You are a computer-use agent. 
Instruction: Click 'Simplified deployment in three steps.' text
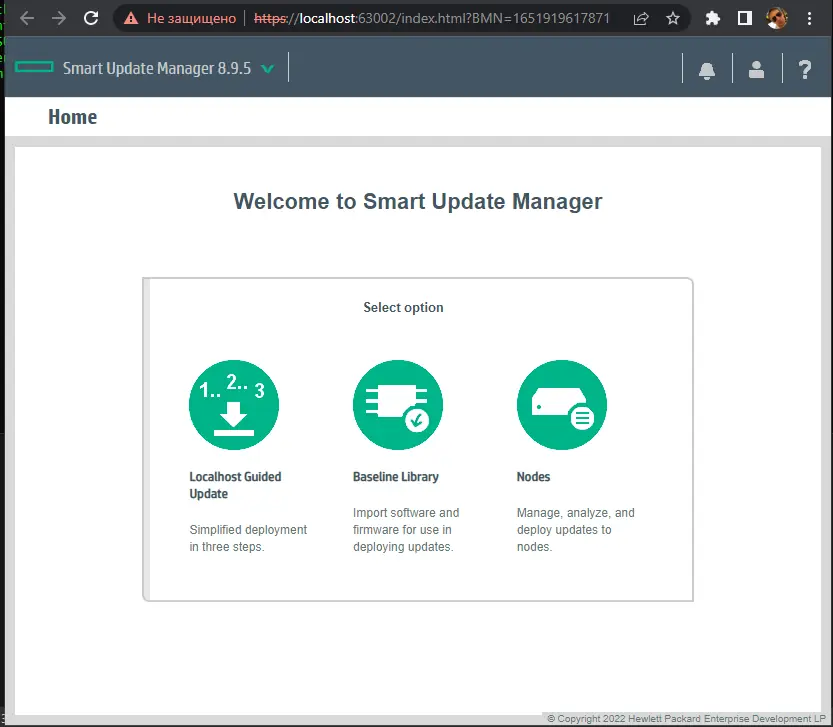pos(248,538)
